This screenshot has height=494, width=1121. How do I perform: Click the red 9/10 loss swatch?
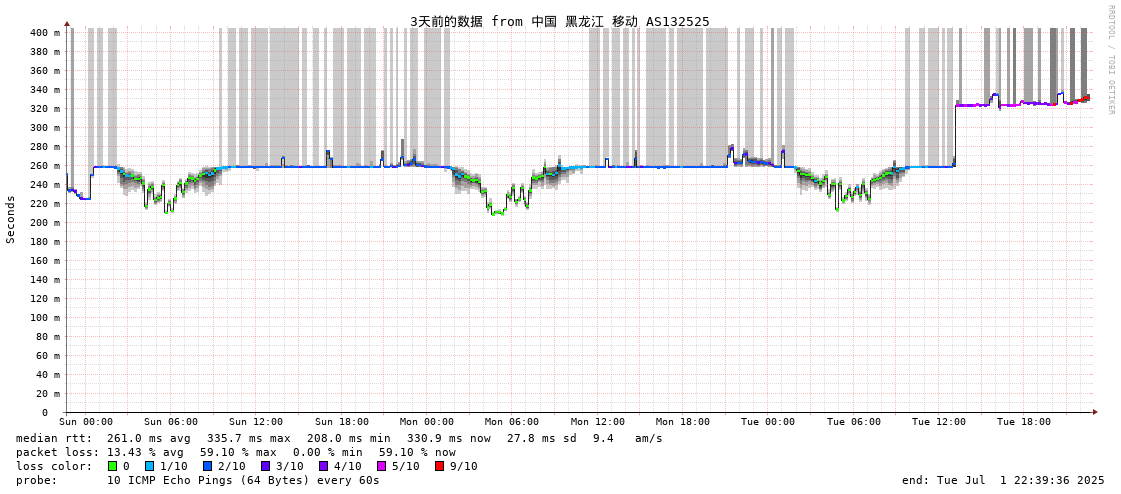[x=440, y=466]
